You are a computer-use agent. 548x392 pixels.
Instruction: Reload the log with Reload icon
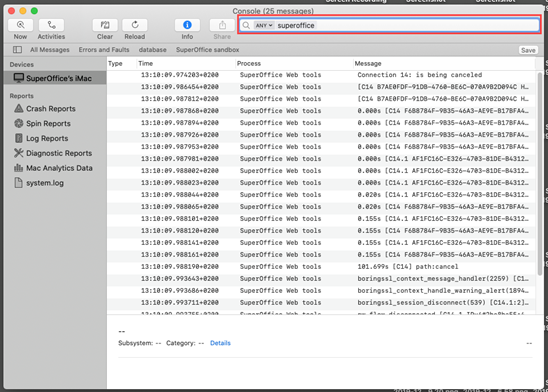135,25
